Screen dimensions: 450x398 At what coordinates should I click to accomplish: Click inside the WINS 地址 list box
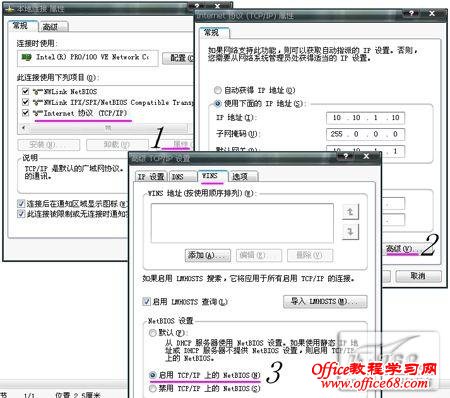click(x=242, y=223)
